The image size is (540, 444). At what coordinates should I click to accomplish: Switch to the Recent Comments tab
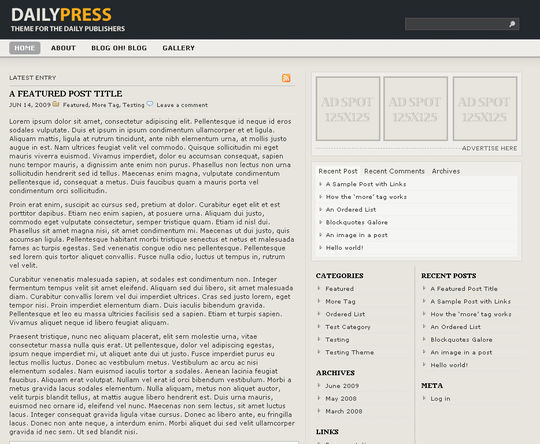[x=394, y=171]
